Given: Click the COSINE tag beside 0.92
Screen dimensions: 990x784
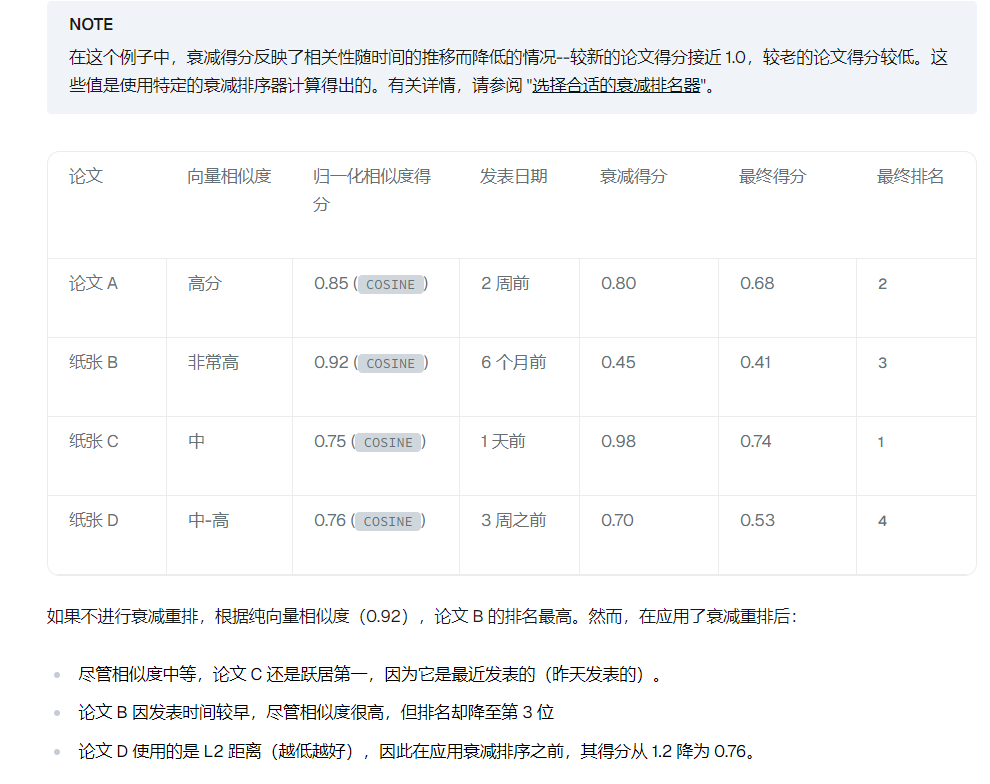Looking at the screenshot, I should pyautogui.click(x=391, y=364).
